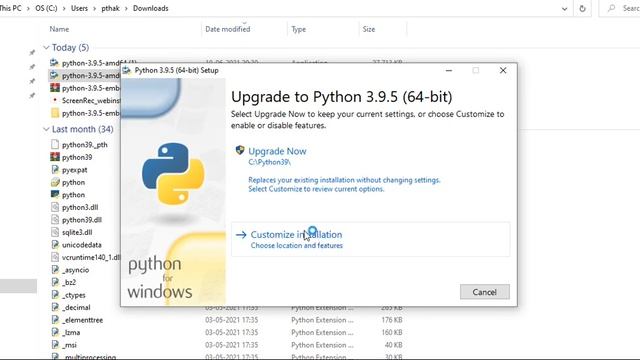Select the _ctypes file icon

click(x=55, y=295)
